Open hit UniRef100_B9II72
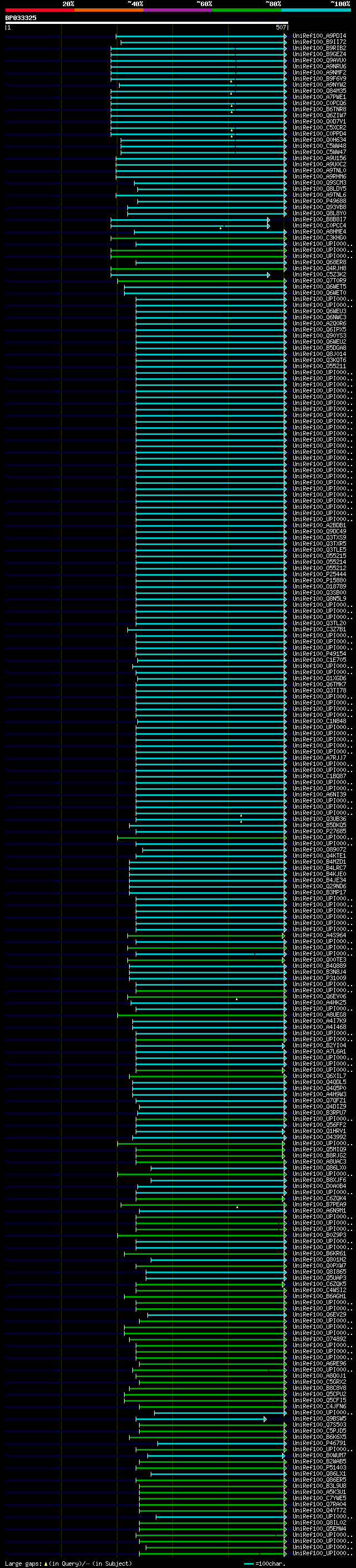 [x=319, y=42]
